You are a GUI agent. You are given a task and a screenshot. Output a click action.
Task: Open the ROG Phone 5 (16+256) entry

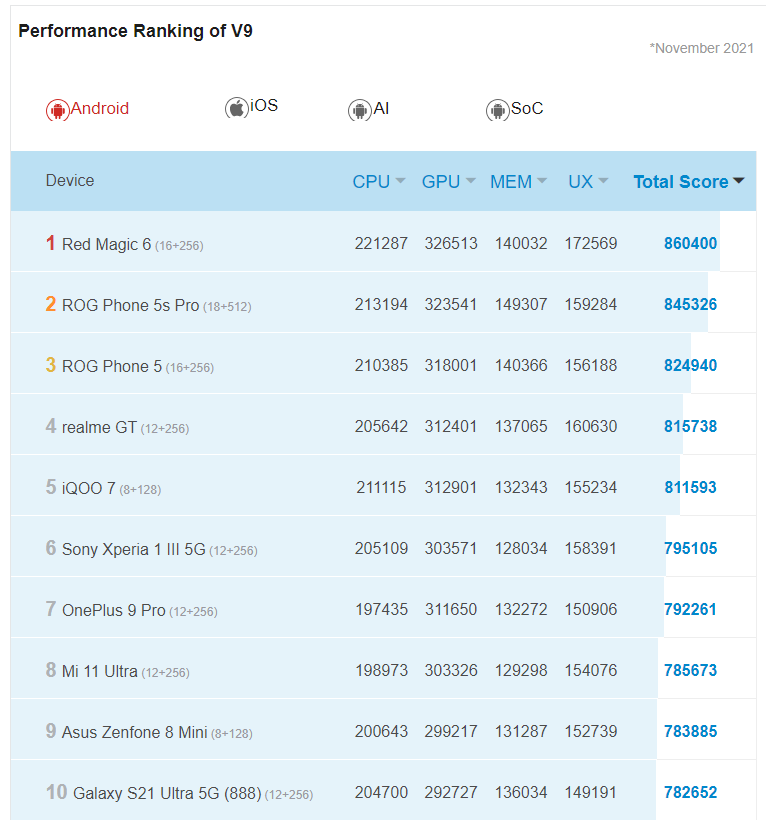(x=138, y=367)
